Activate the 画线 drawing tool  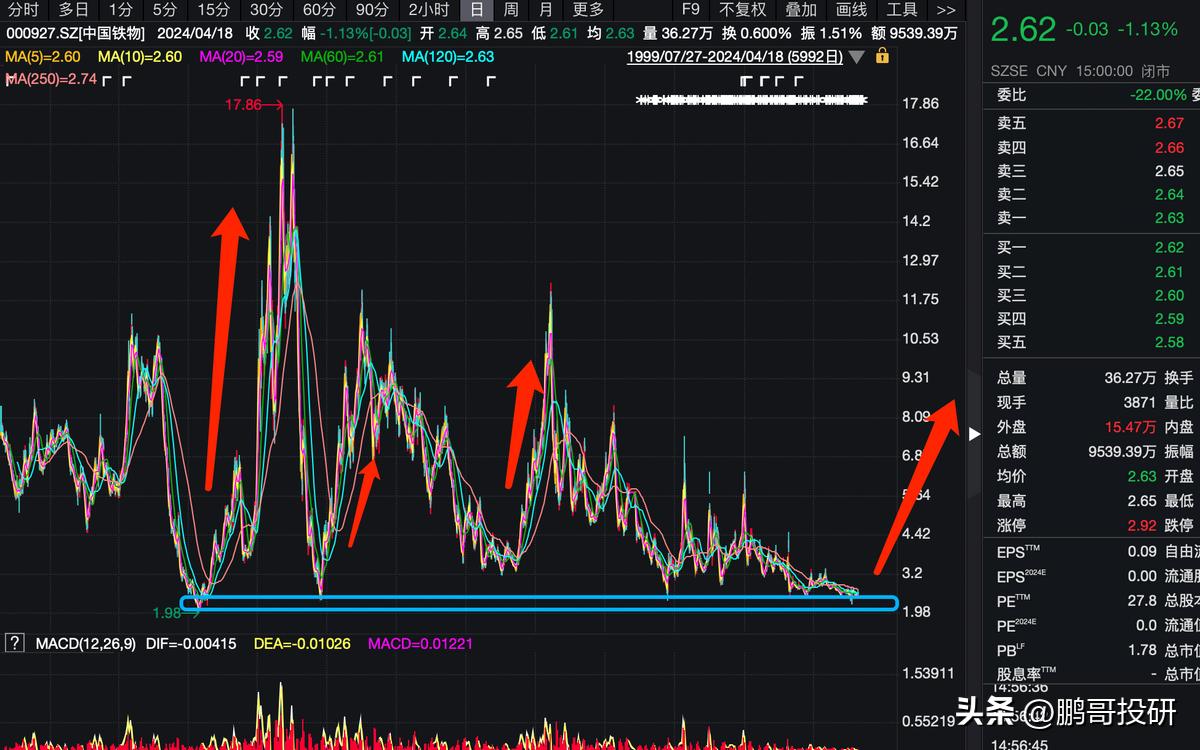(x=851, y=10)
